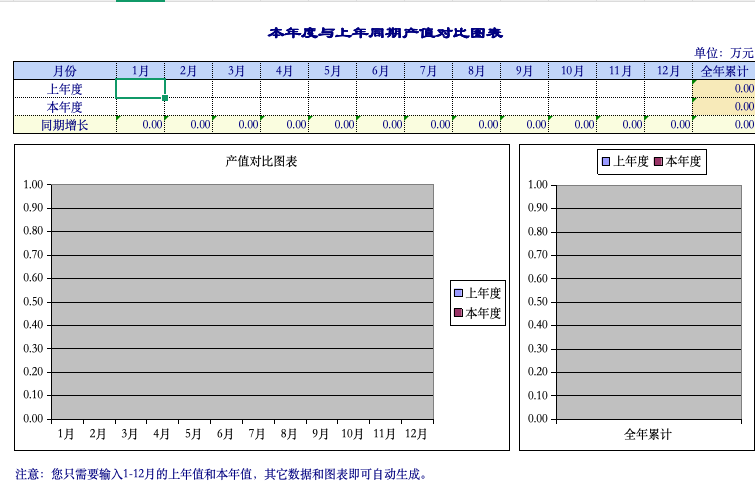
Task: Click 上年度 blue swatch in monthly chart legend
Action: (x=458, y=293)
